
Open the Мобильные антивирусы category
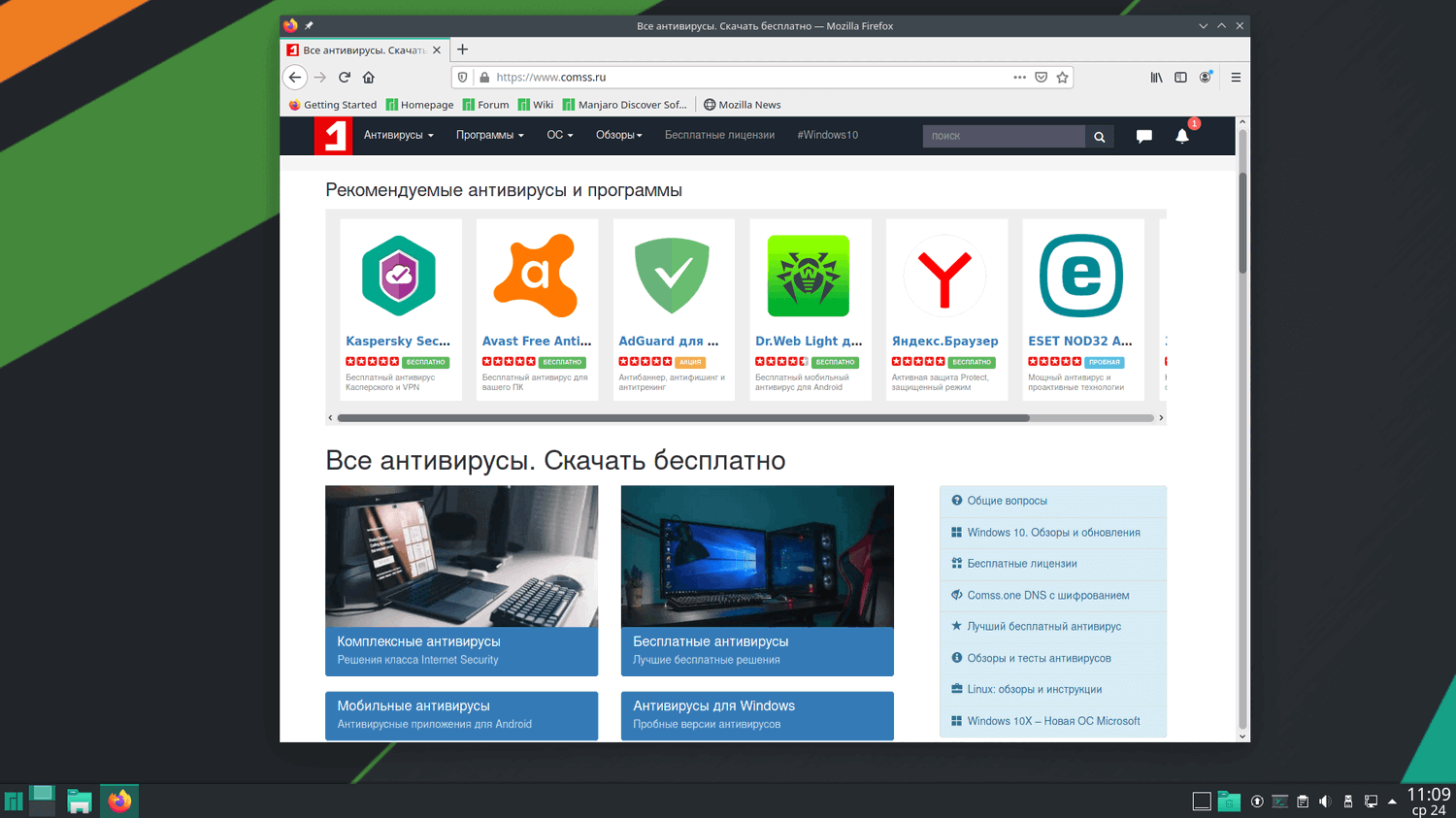[461, 715]
